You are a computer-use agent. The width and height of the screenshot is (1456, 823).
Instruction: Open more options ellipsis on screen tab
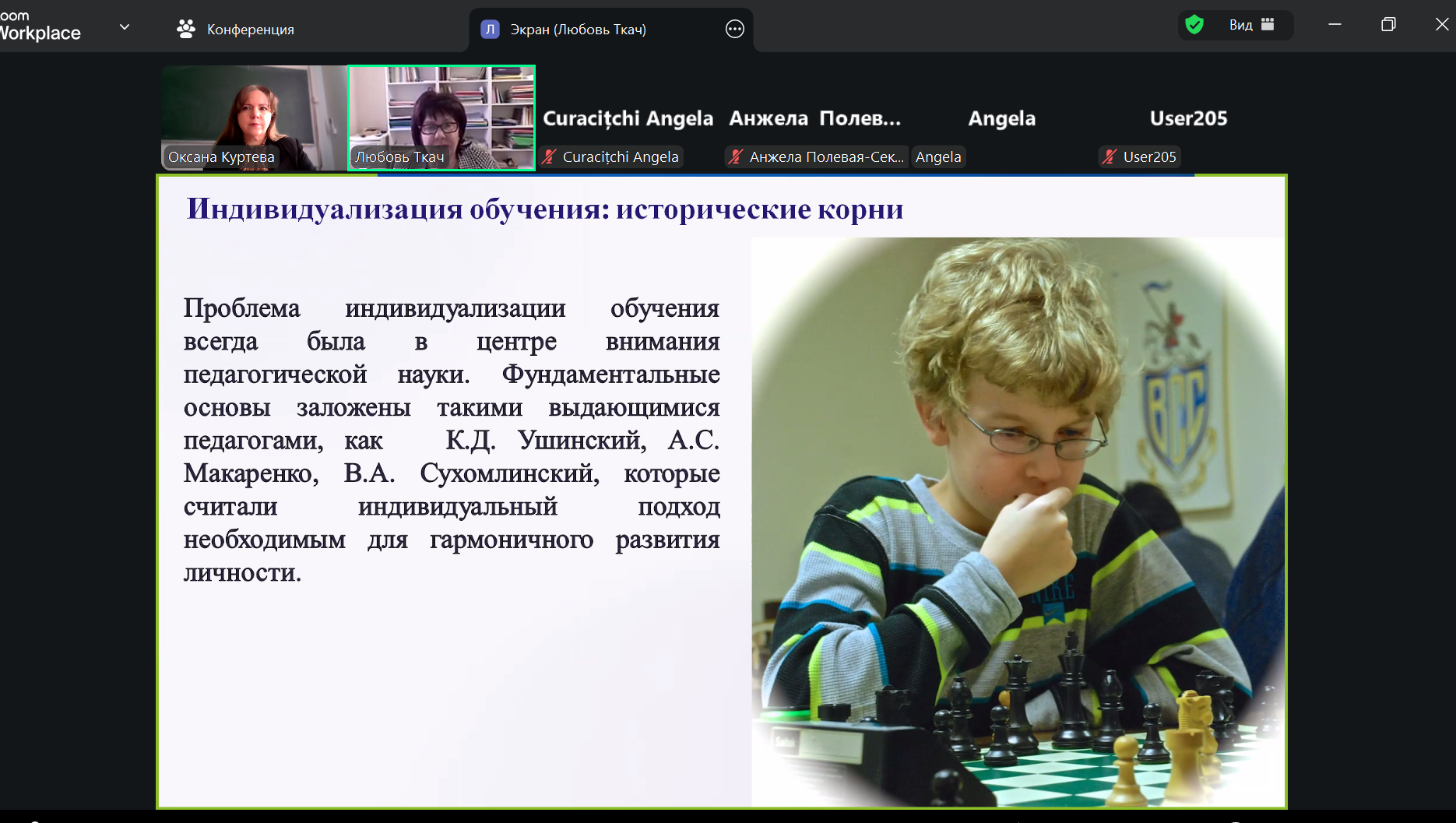click(x=734, y=30)
